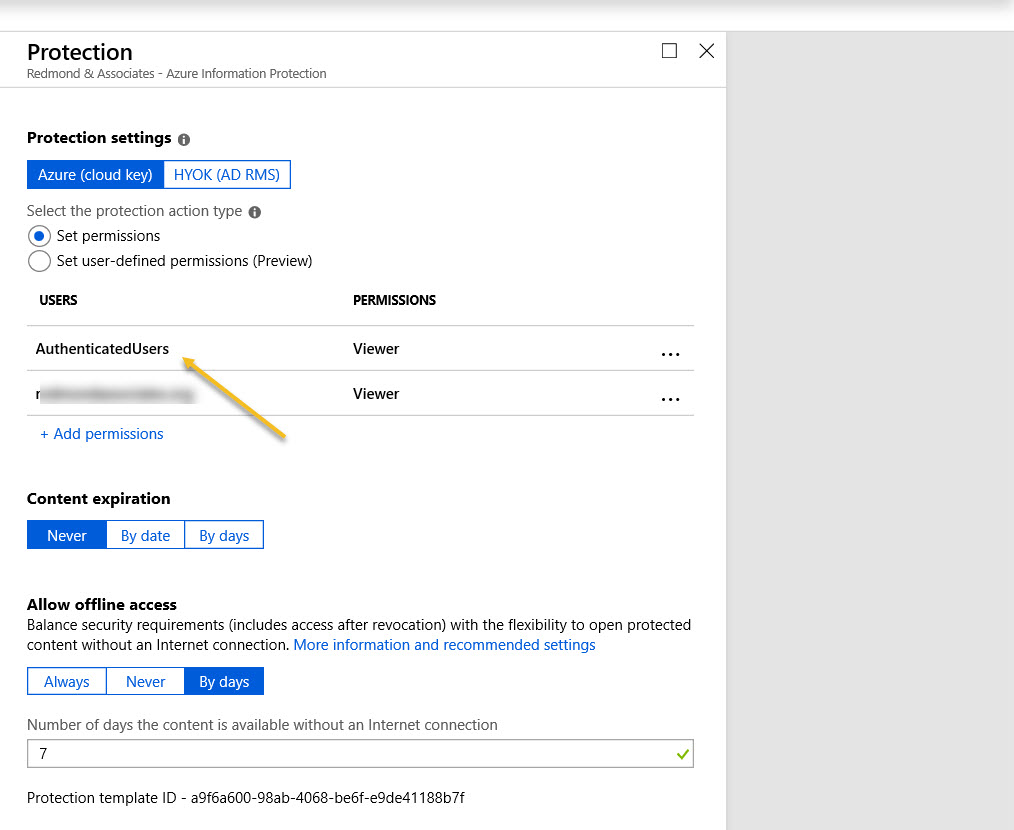
Task: Click the PERMISSIONS column header
Action: pyautogui.click(x=394, y=300)
